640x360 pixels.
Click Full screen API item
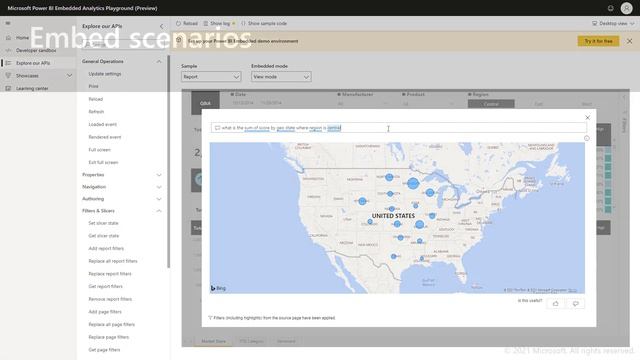(x=100, y=150)
